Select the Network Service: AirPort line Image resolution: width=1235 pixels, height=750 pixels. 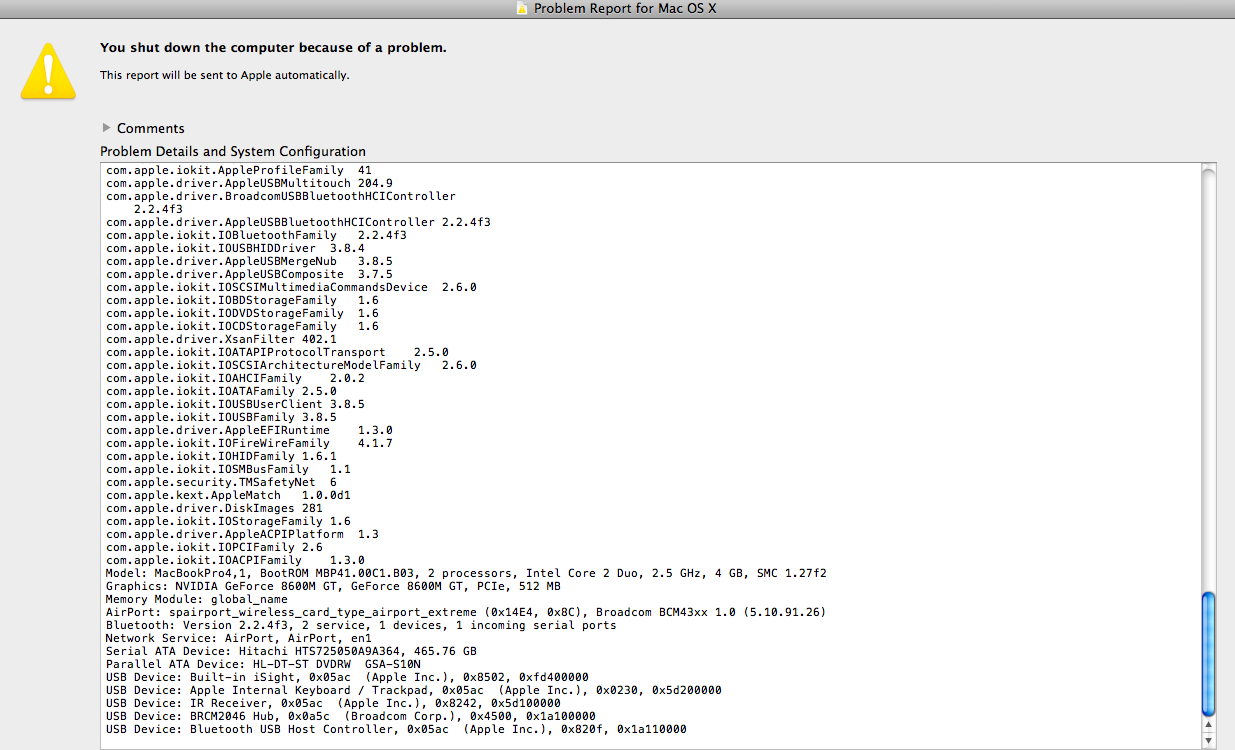tap(238, 638)
